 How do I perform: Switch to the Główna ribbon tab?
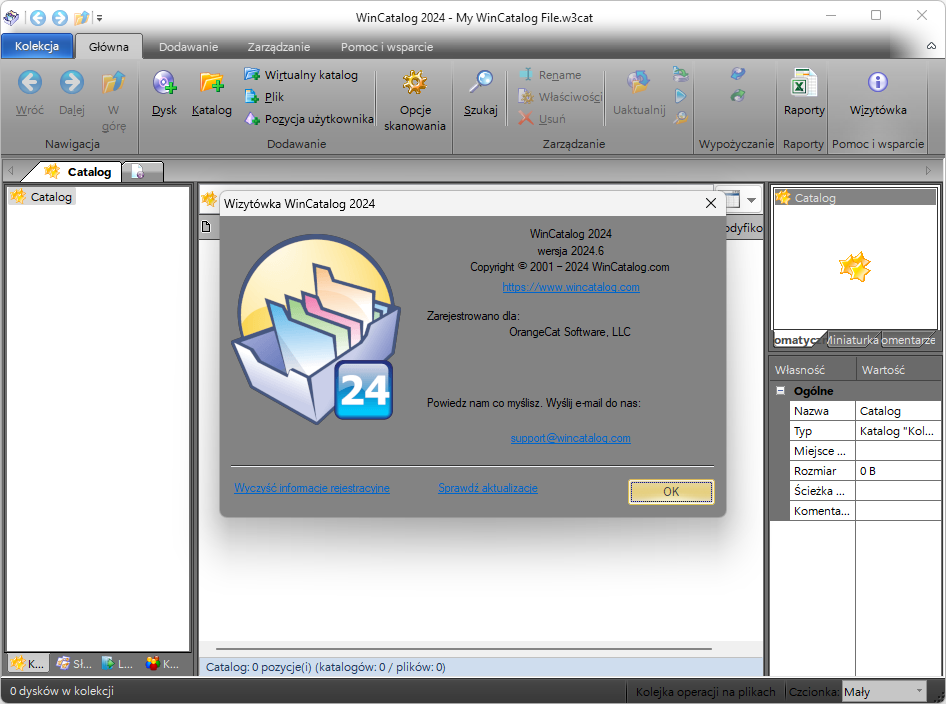click(x=109, y=46)
